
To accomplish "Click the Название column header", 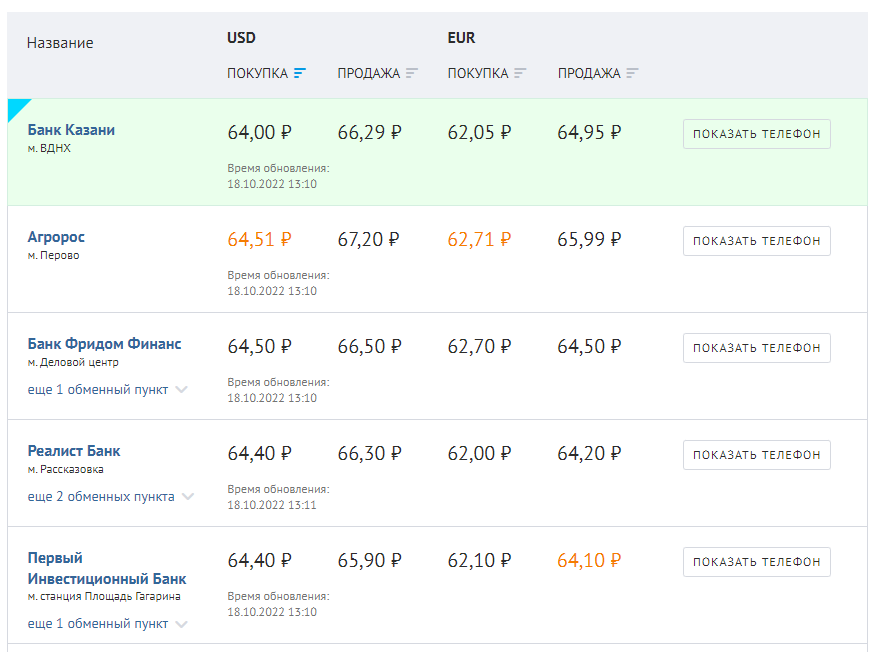I will [60, 43].
